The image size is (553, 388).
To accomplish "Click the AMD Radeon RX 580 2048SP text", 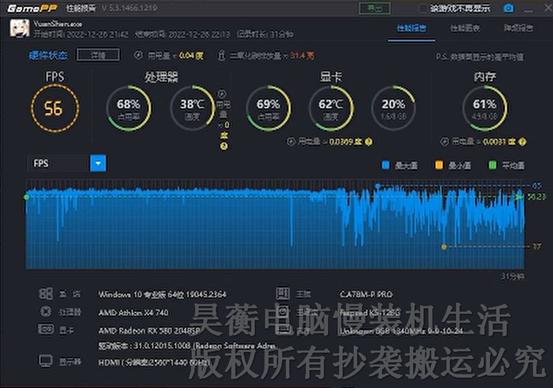I will pos(149,331).
